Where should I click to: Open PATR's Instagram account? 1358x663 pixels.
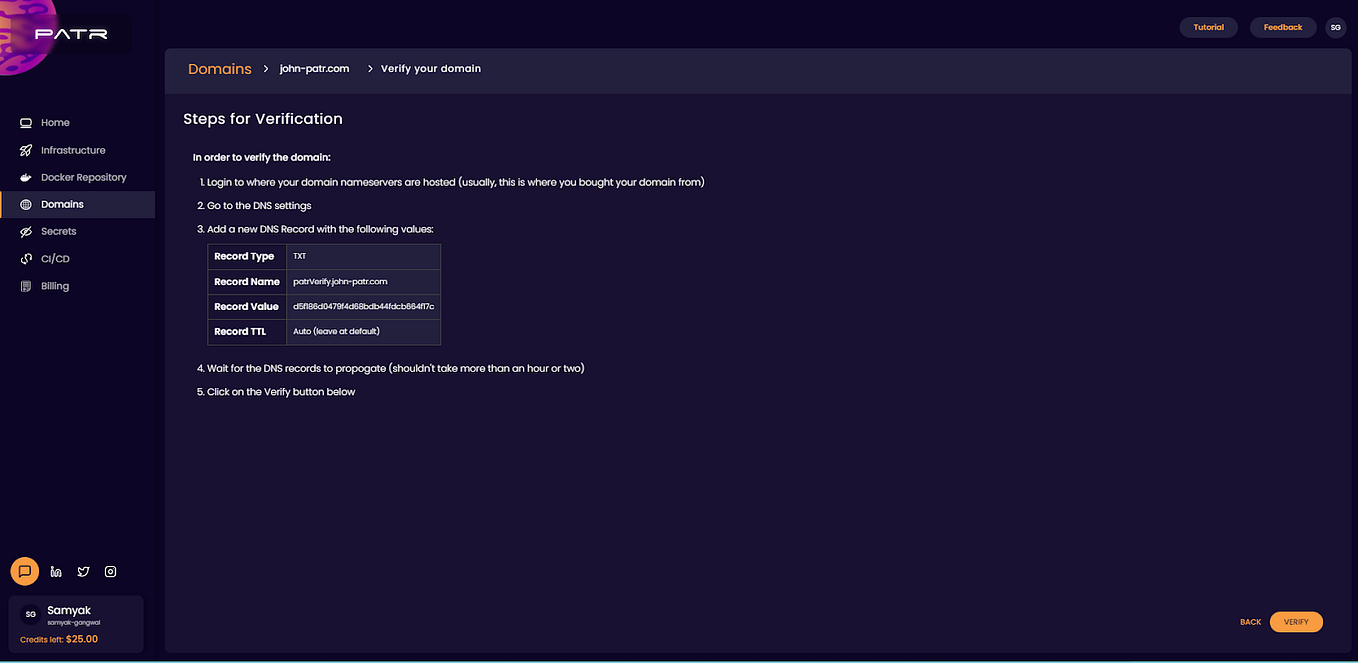tap(110, 571)
